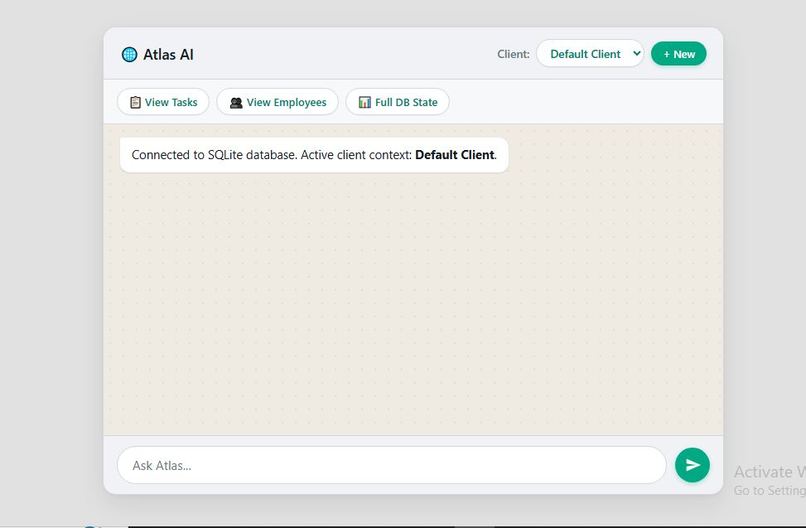806x528 pixels.
Task: Click the Client: label
Action: coord(513,54)
